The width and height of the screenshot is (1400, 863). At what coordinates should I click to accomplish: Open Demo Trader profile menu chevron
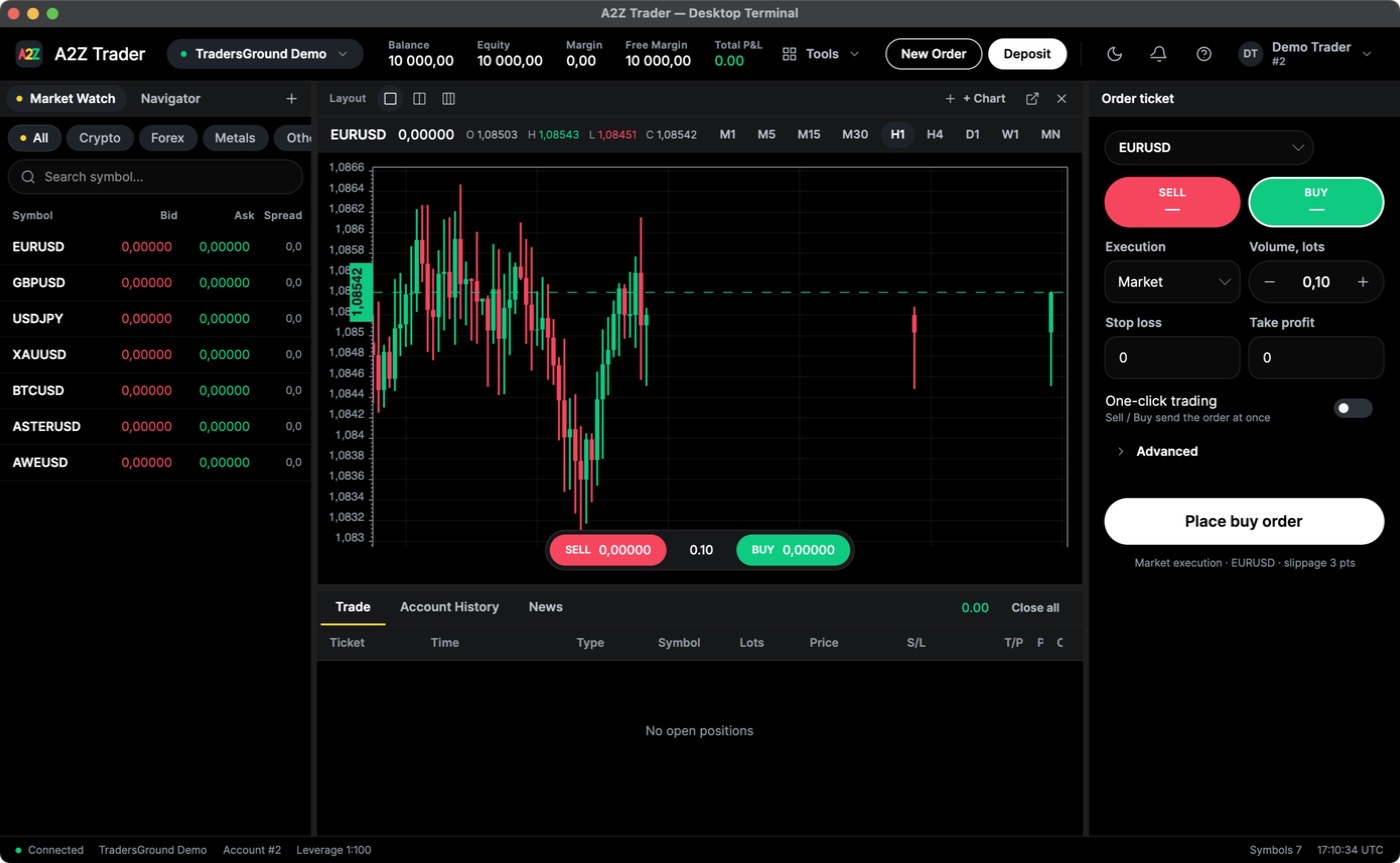coord(1367,54)
